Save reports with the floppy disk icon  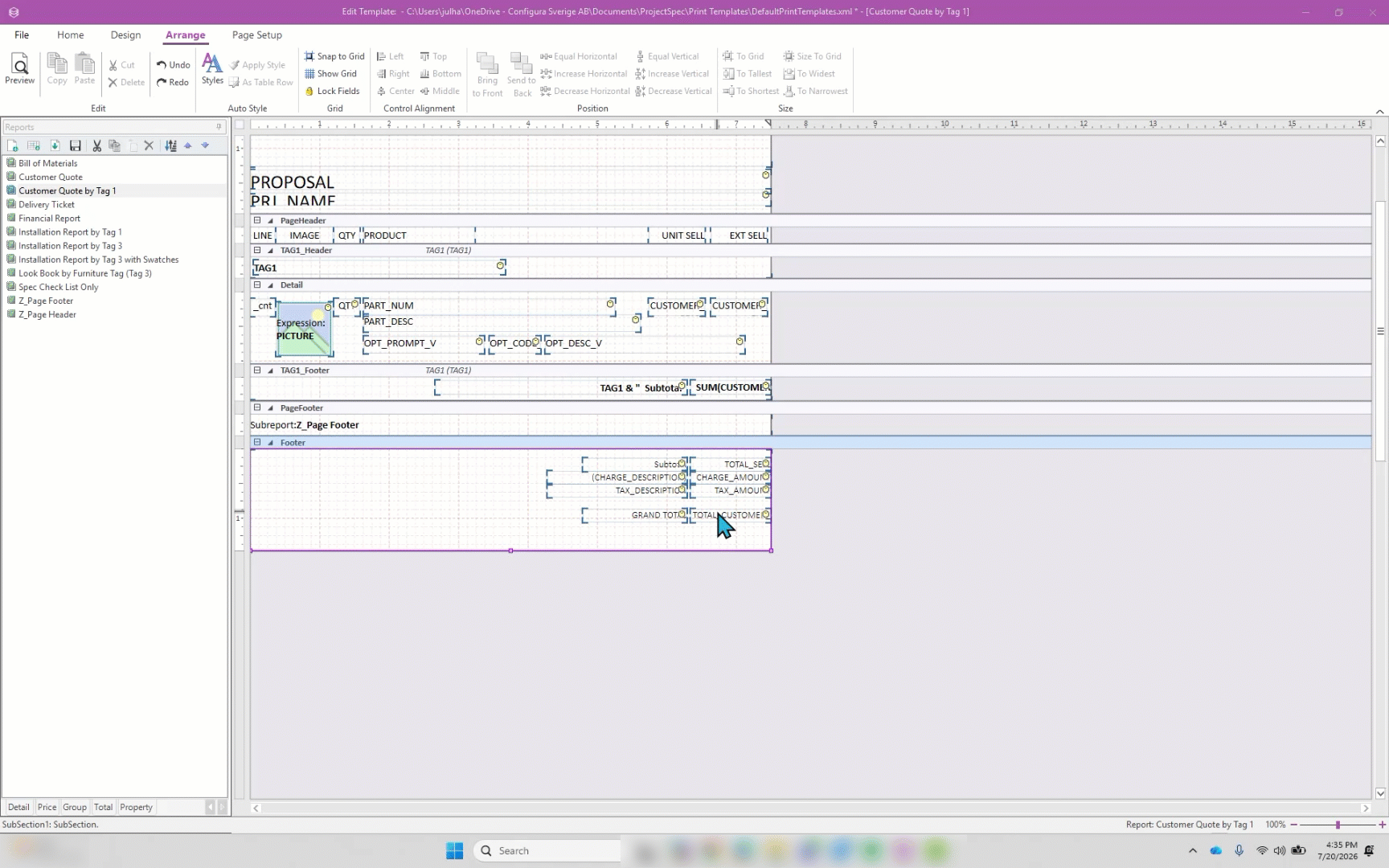pos(76,145)
